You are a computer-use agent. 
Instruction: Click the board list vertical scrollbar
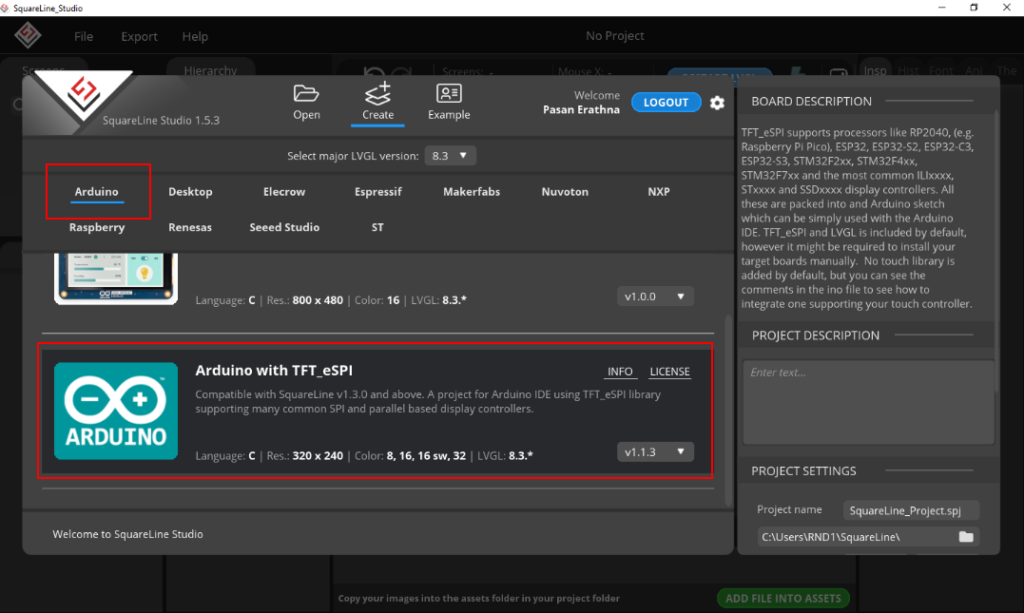(727, 410)
